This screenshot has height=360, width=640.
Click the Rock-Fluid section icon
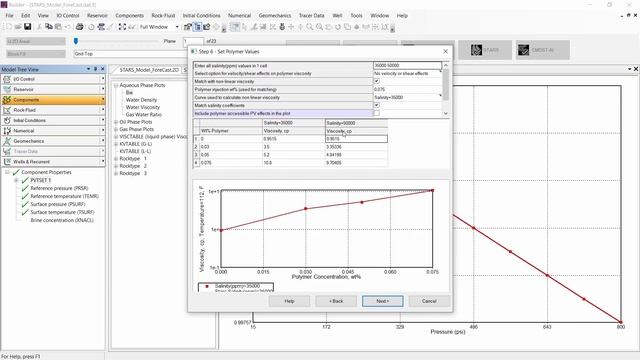(x=7, y=110)
